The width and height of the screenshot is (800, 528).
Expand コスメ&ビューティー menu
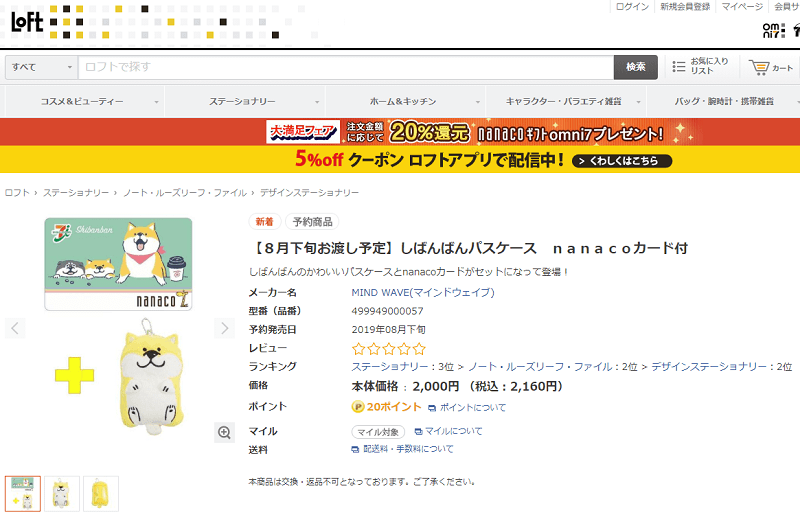[84, 102]
